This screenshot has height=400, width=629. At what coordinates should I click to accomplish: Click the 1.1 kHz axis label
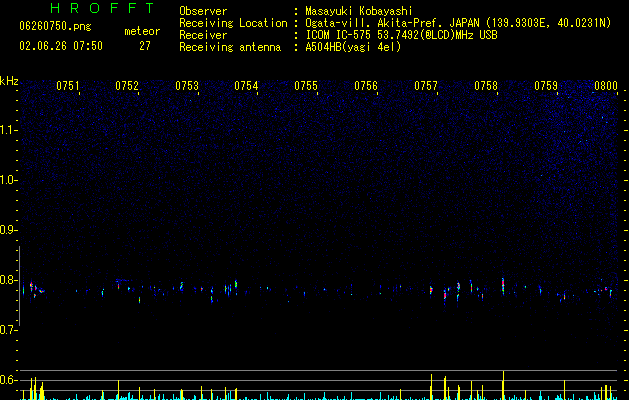8,130
